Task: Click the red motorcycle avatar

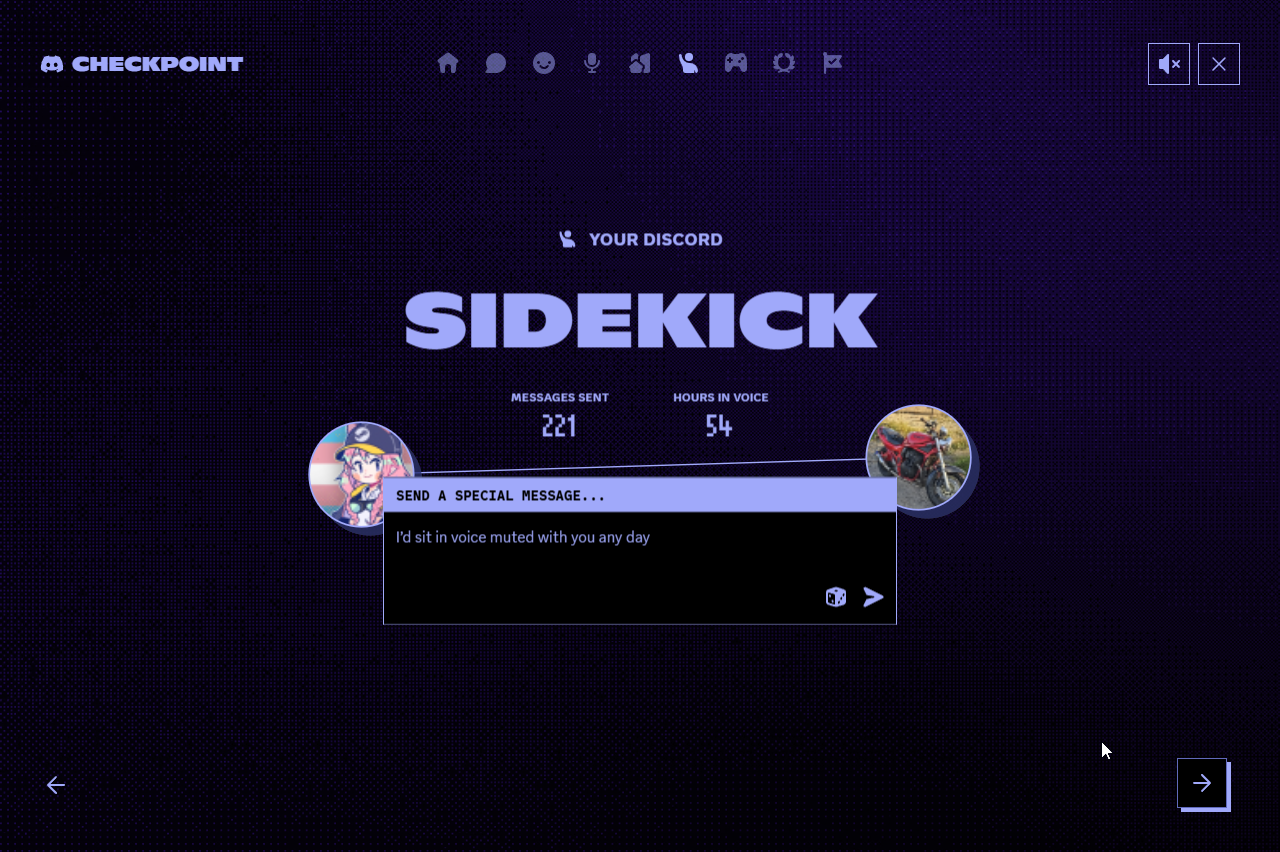Action: pos(918,458)
